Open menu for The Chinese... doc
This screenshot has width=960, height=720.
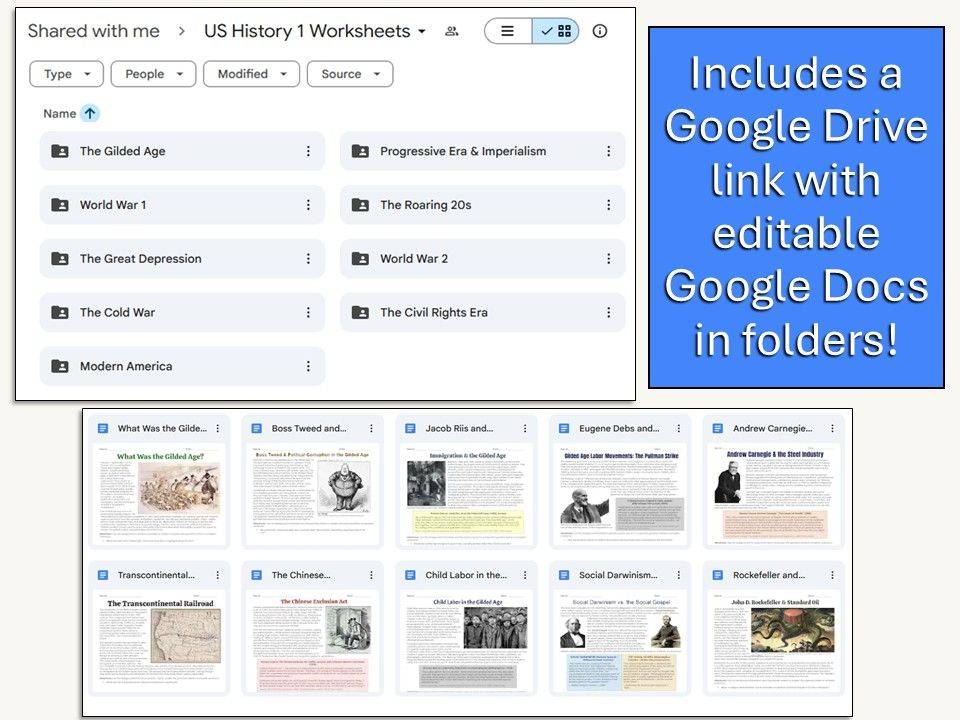click(x=371, y=575)
